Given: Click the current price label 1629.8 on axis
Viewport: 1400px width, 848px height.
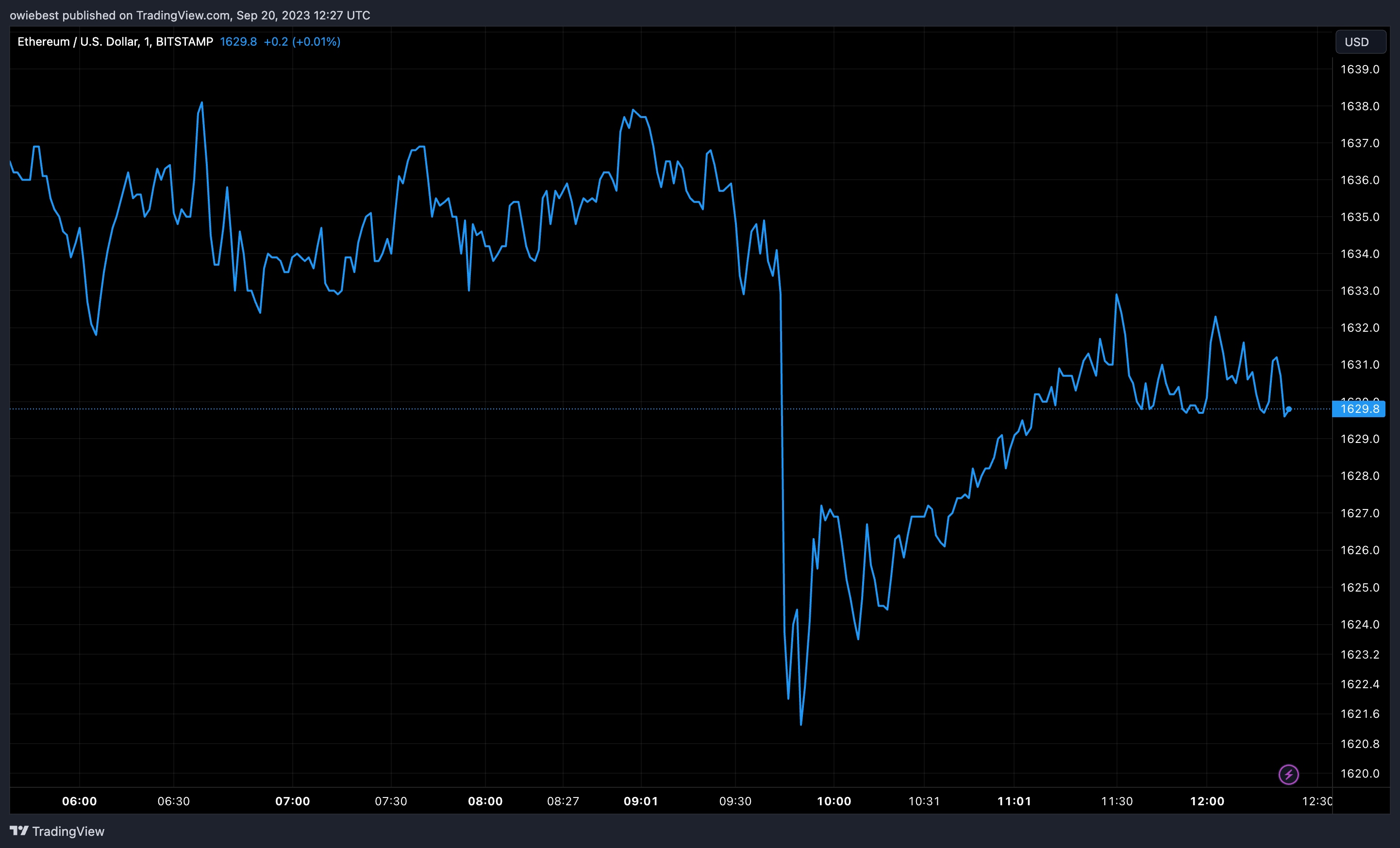Looking at the screenshot, I should [1359, 408].
